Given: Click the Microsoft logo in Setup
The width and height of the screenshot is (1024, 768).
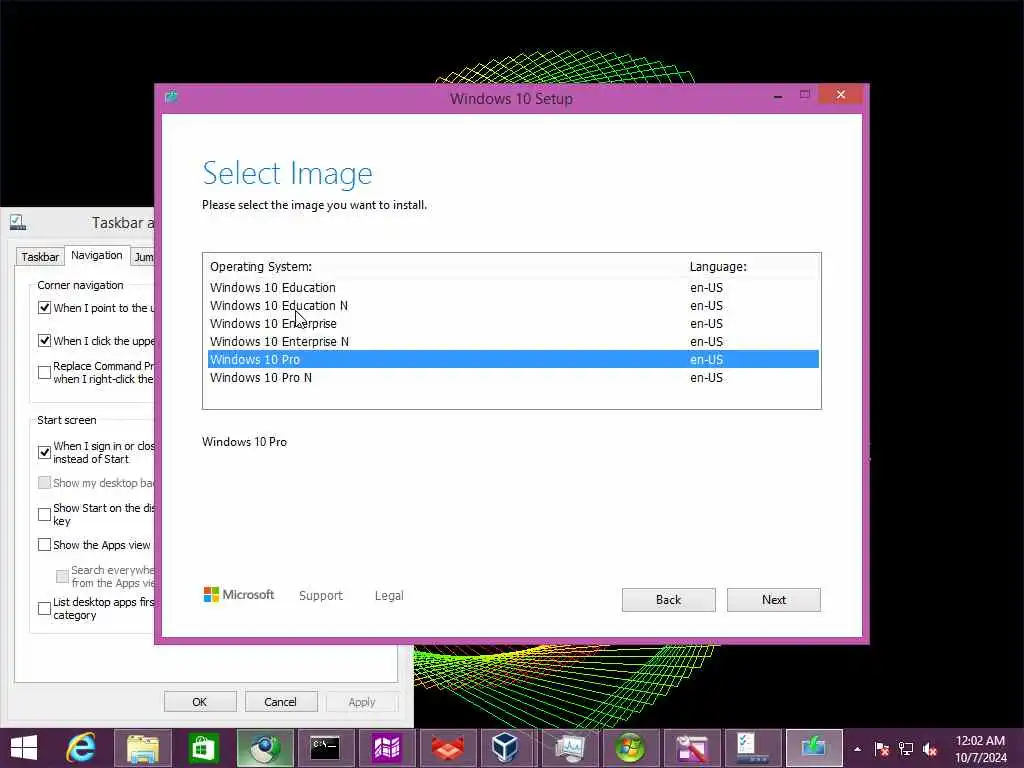Looking at the screenshot, I should (239, 594).
